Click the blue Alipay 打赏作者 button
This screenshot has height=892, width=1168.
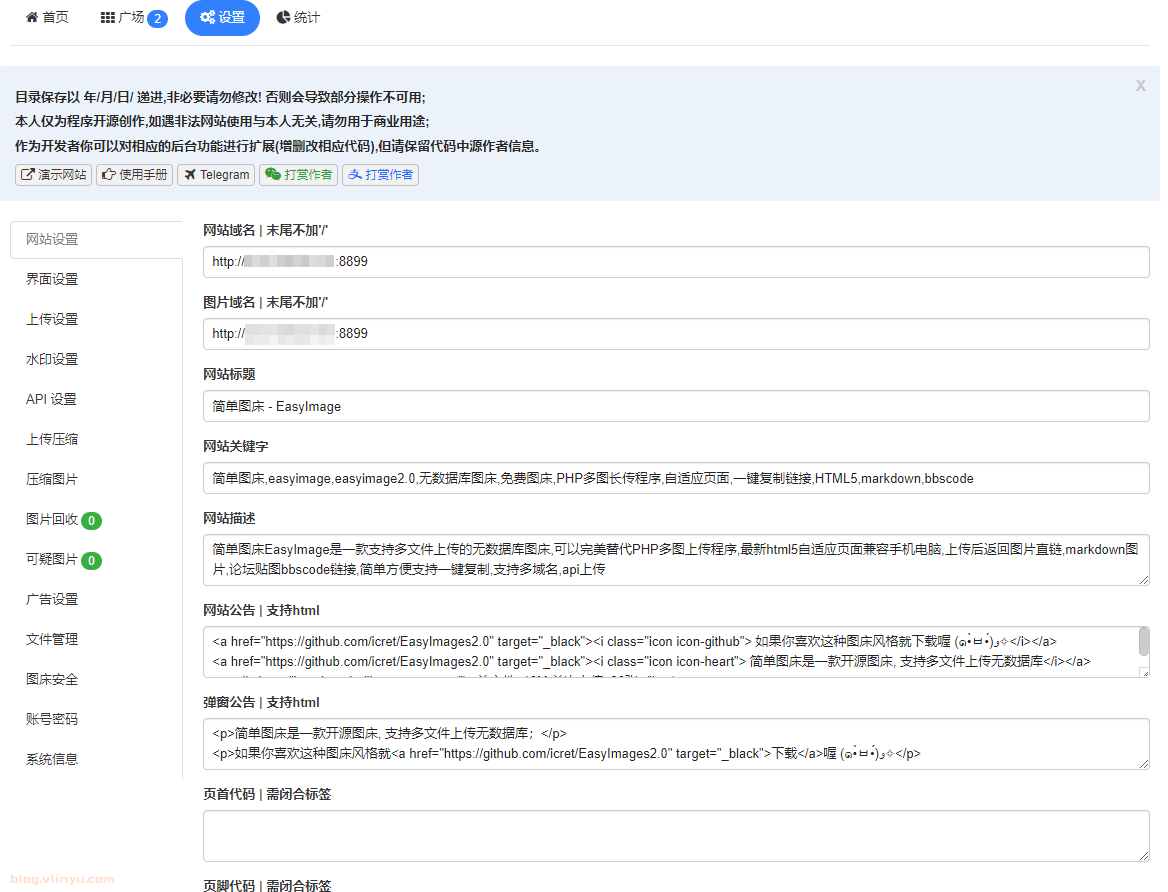coord(380,175)
